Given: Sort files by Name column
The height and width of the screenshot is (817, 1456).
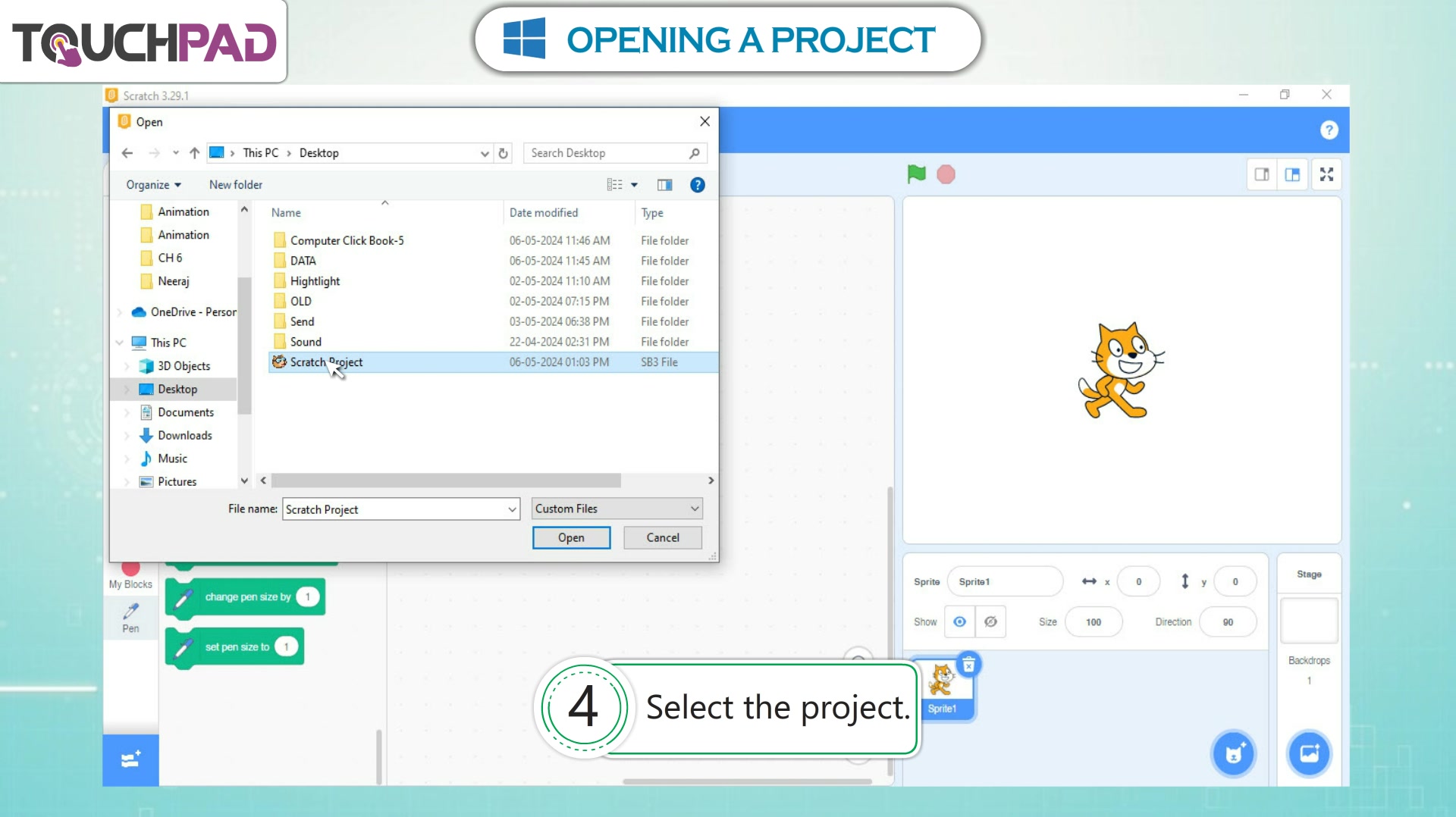Looking at the screenshot, I should point(286,213).
